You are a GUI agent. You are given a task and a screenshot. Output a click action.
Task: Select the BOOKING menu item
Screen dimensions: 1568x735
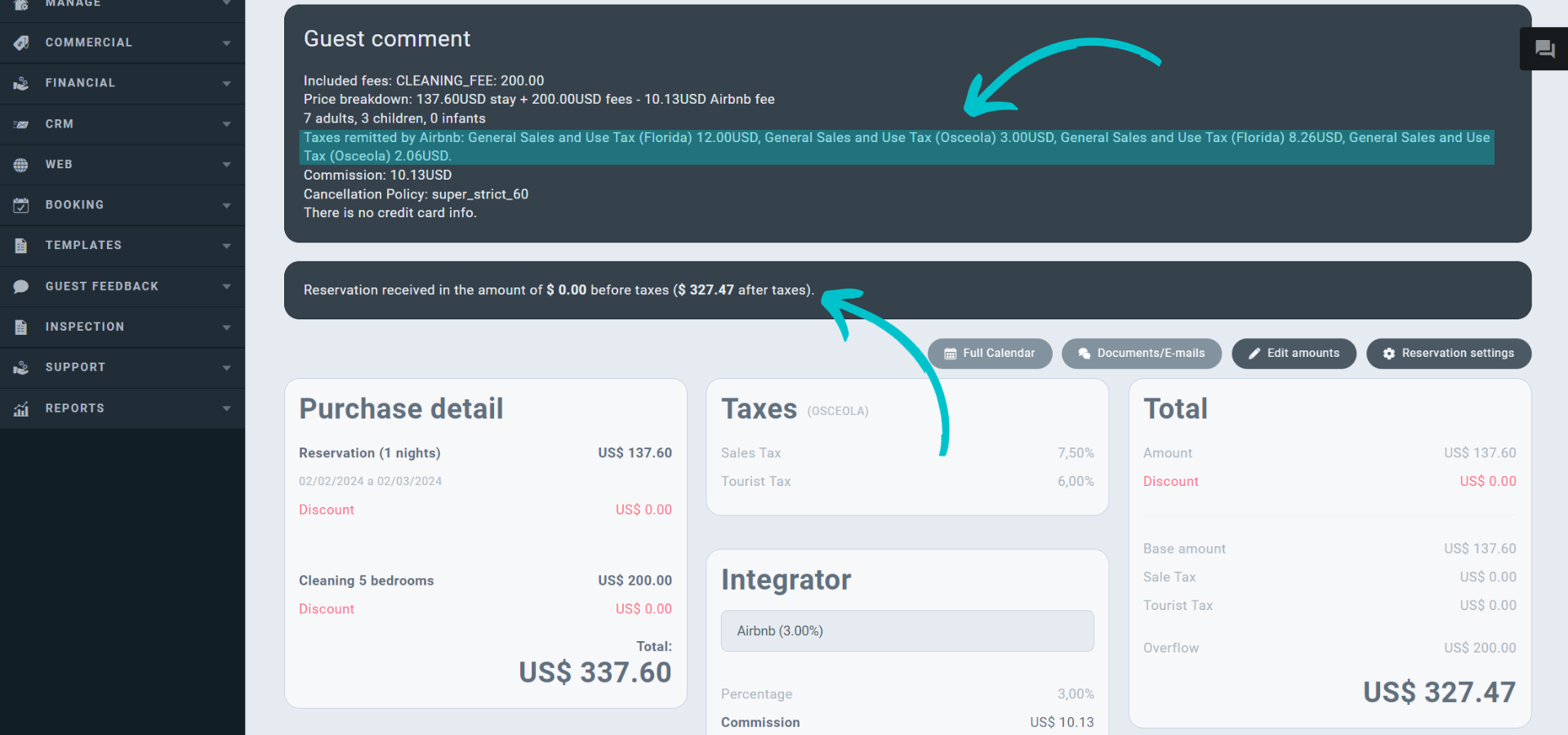pos(74,205)
